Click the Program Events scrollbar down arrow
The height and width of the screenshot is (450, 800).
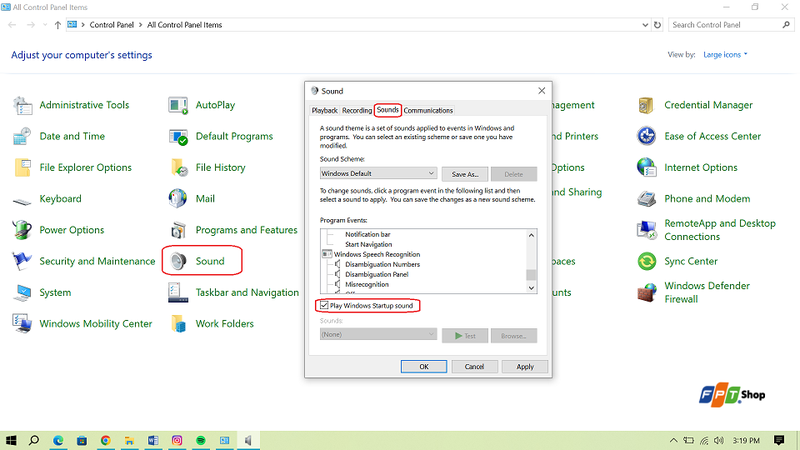531,288
